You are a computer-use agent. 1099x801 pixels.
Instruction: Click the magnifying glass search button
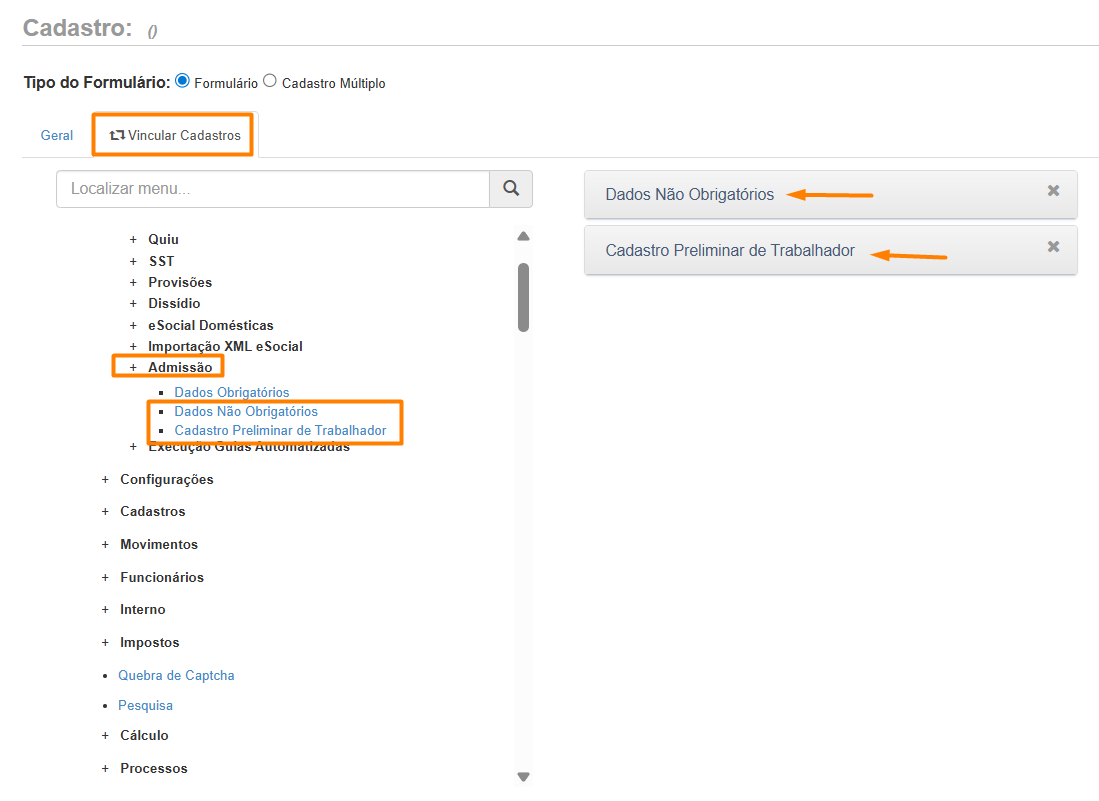click(x=510, y=188)
